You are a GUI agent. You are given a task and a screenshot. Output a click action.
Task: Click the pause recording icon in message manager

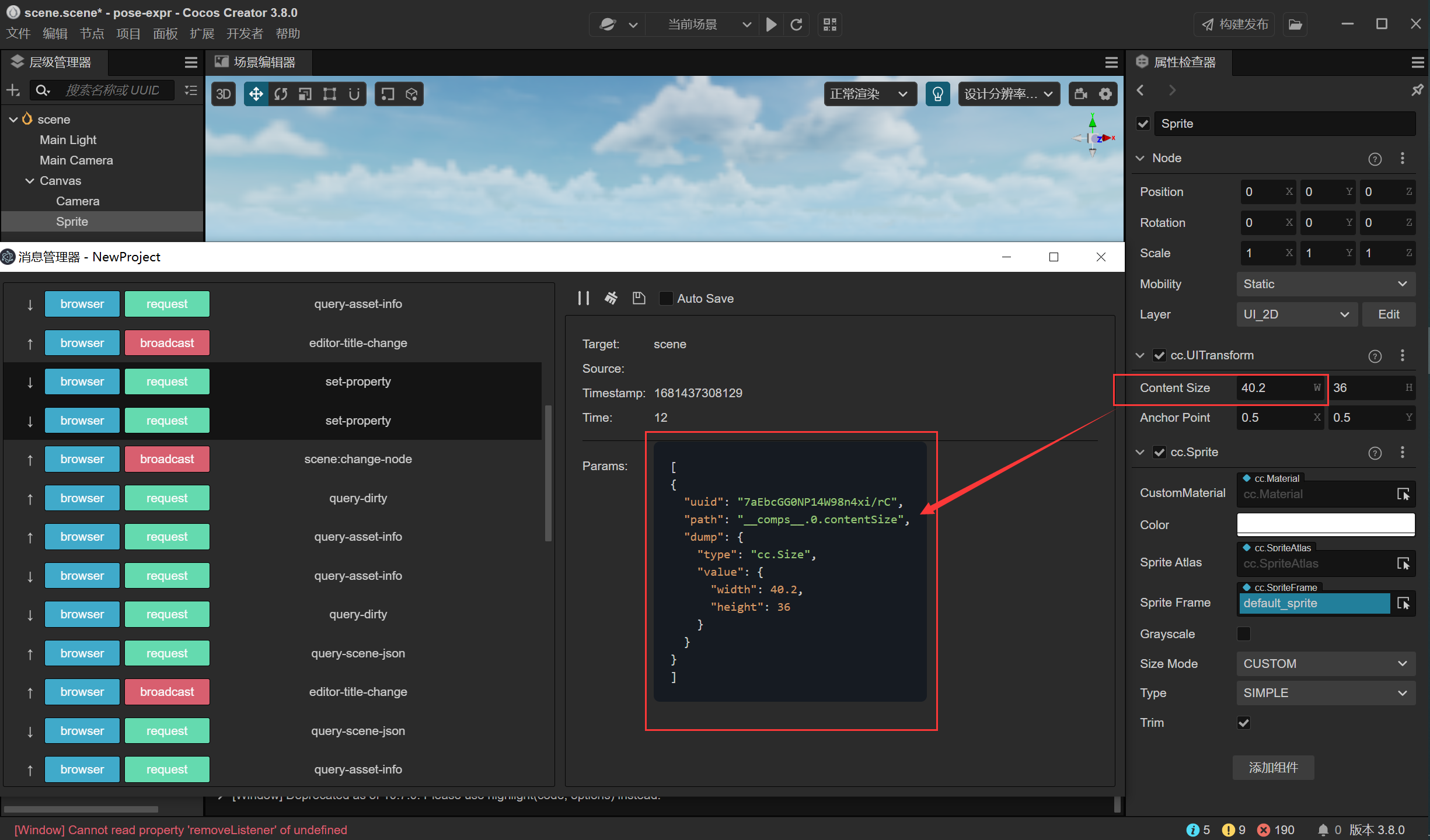click(x=583, y=298)
